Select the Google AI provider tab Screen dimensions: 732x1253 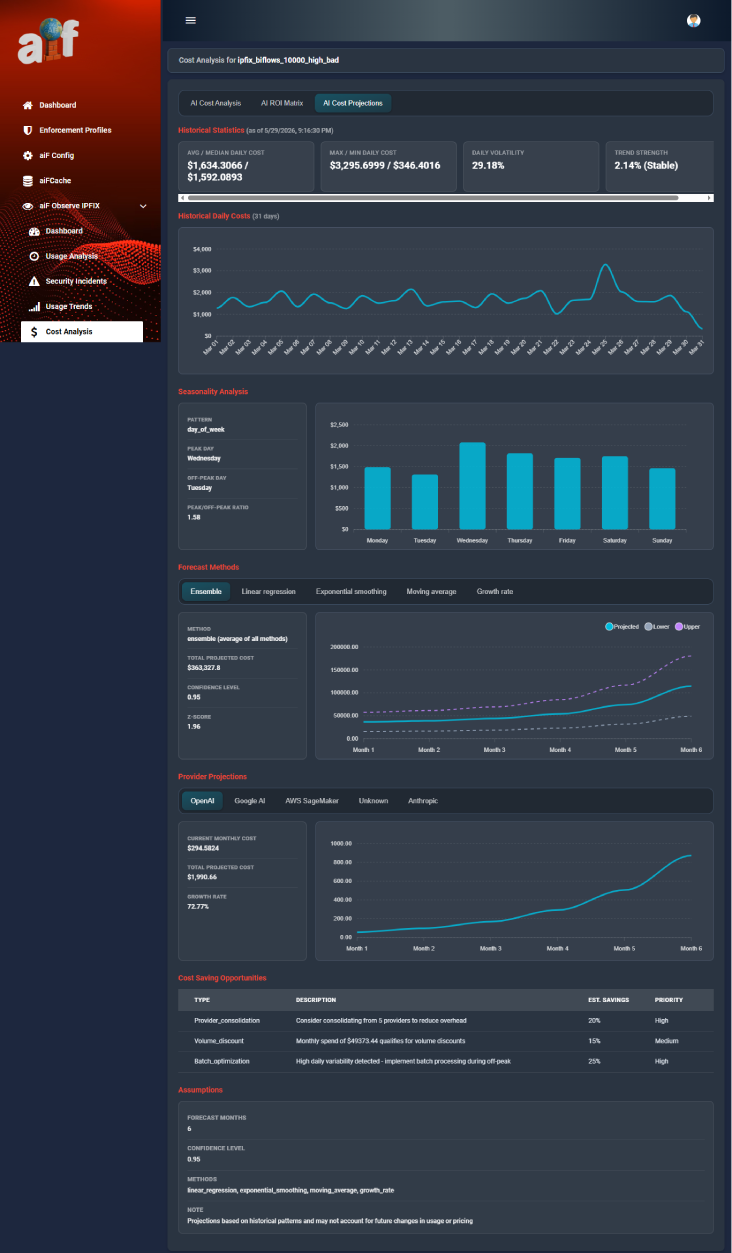coord(250,801)
